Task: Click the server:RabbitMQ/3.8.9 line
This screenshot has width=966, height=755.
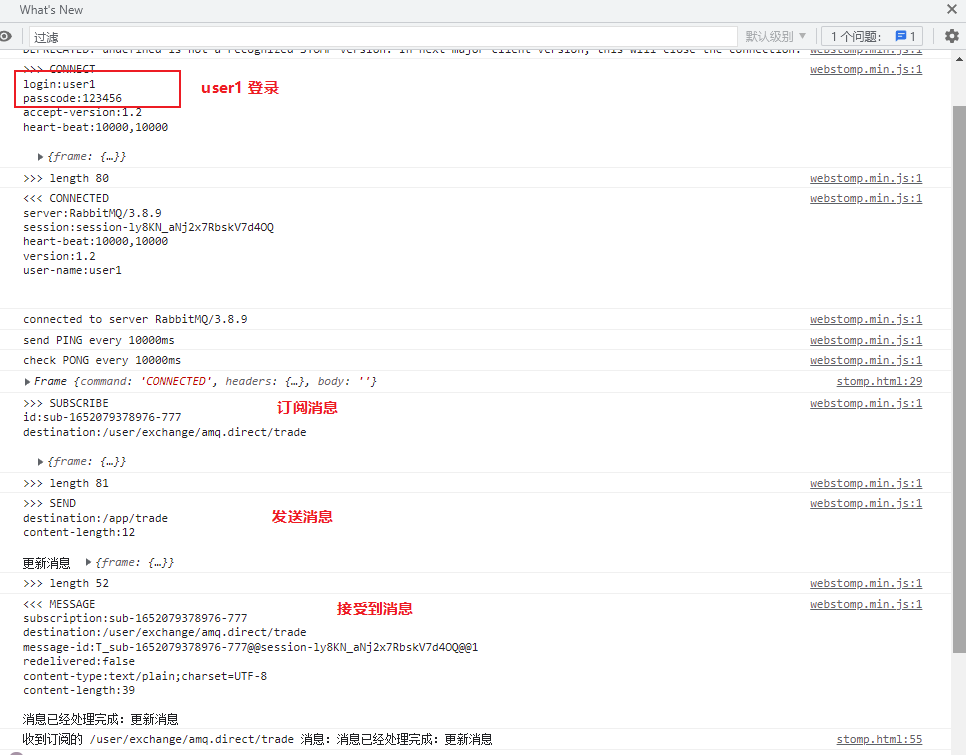Action: (92, 213)
